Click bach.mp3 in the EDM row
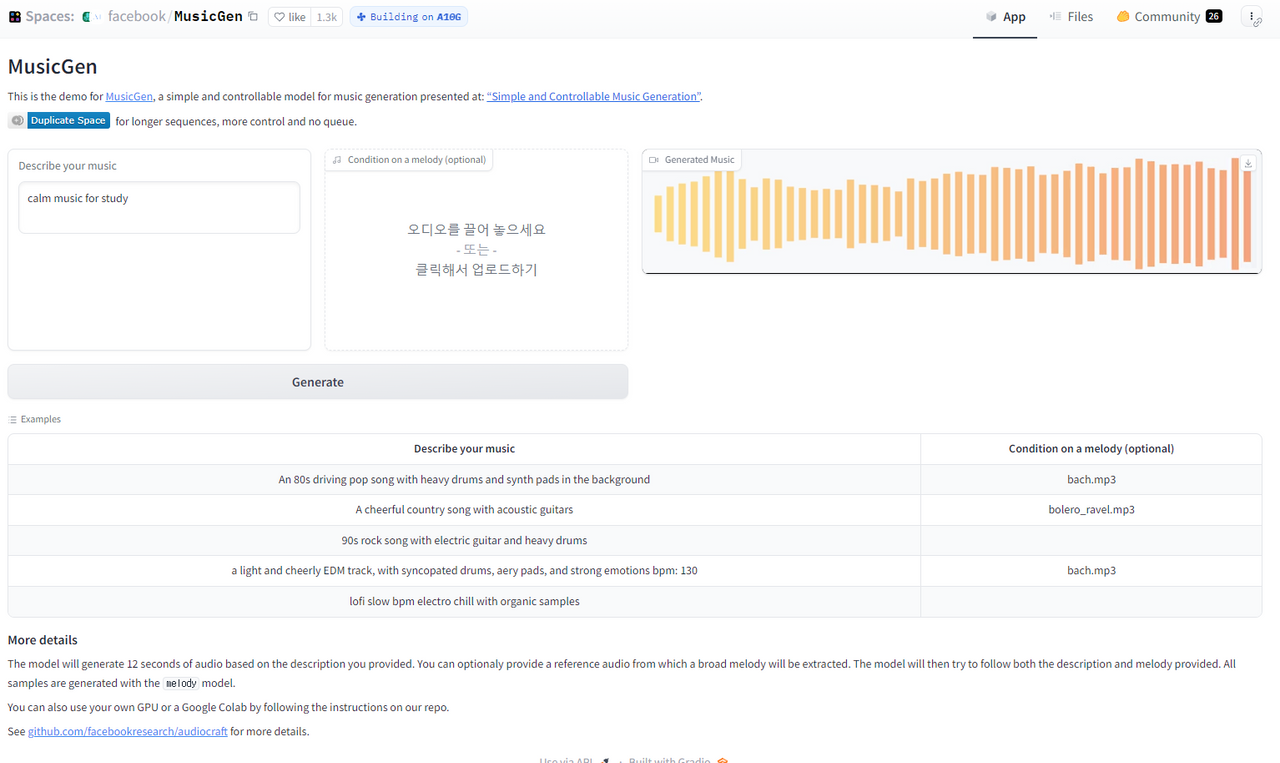The height and width of the screenshot is (763, 1280). 1091,571
